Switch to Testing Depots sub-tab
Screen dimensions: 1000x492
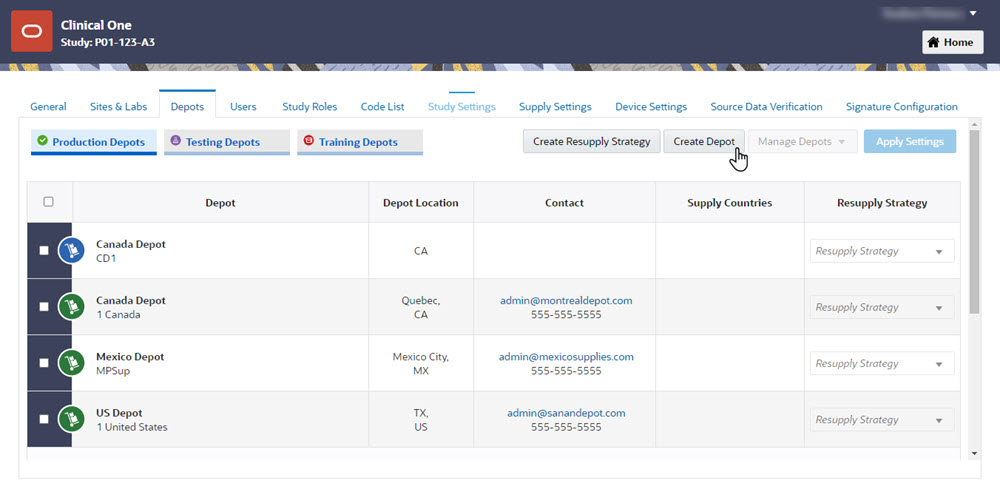tap(227, 142)
